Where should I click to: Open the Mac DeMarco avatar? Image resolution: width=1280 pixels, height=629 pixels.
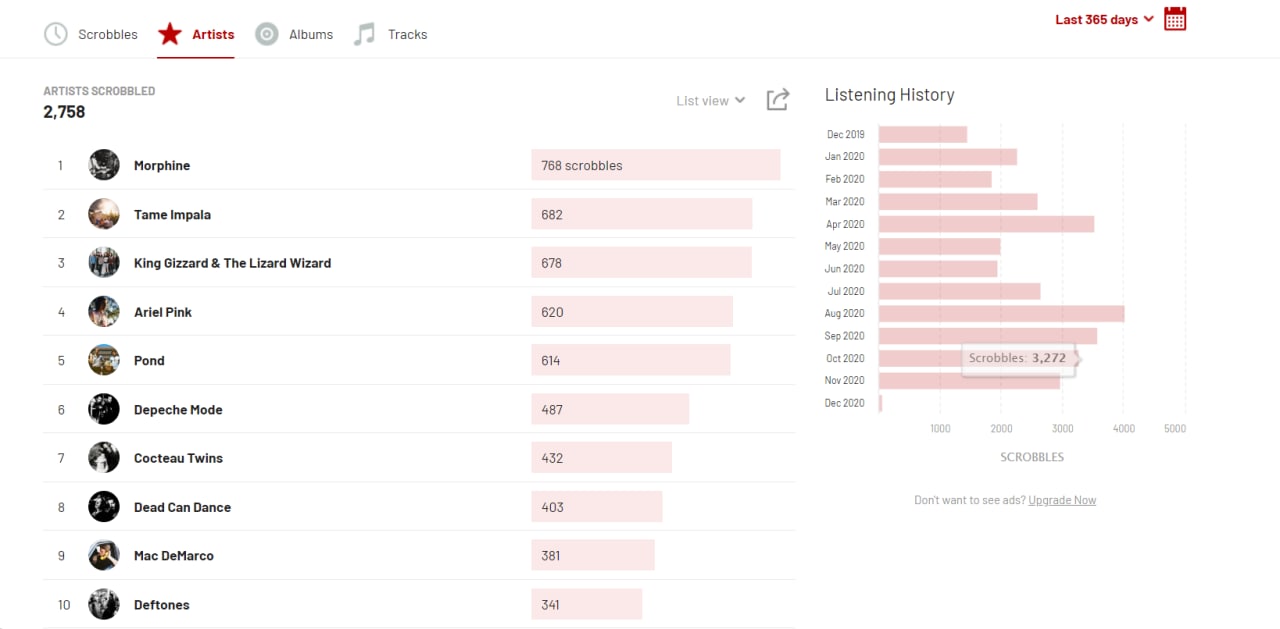click(104, 555)
